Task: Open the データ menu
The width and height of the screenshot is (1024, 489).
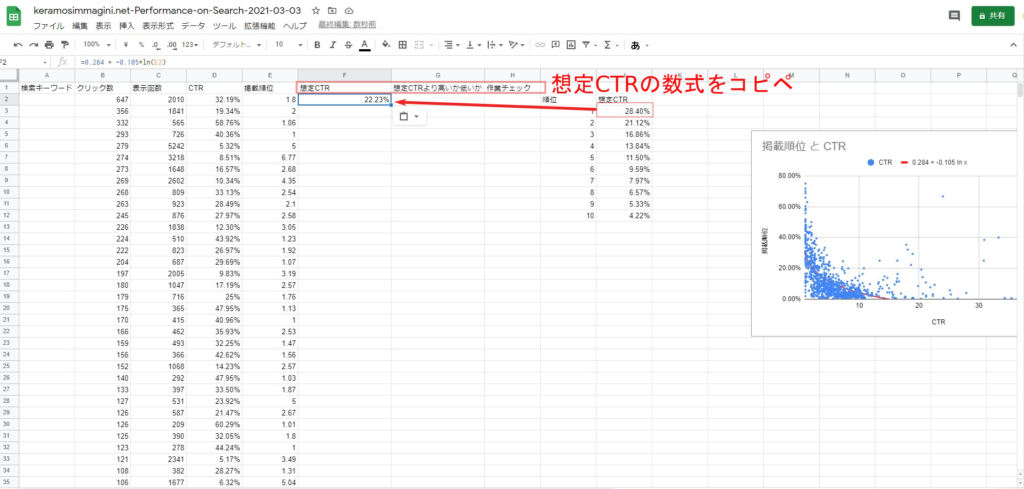Action: (193, 26)
